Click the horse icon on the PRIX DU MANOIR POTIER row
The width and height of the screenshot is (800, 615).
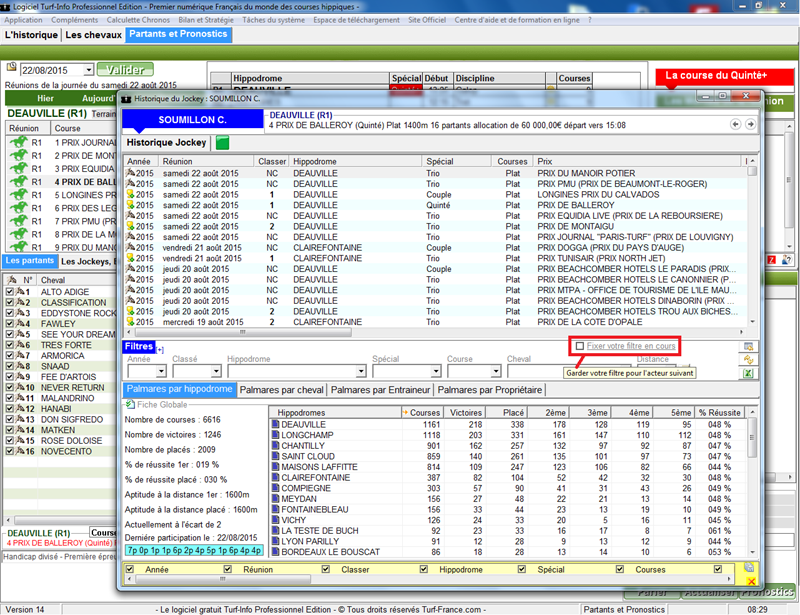130,173
